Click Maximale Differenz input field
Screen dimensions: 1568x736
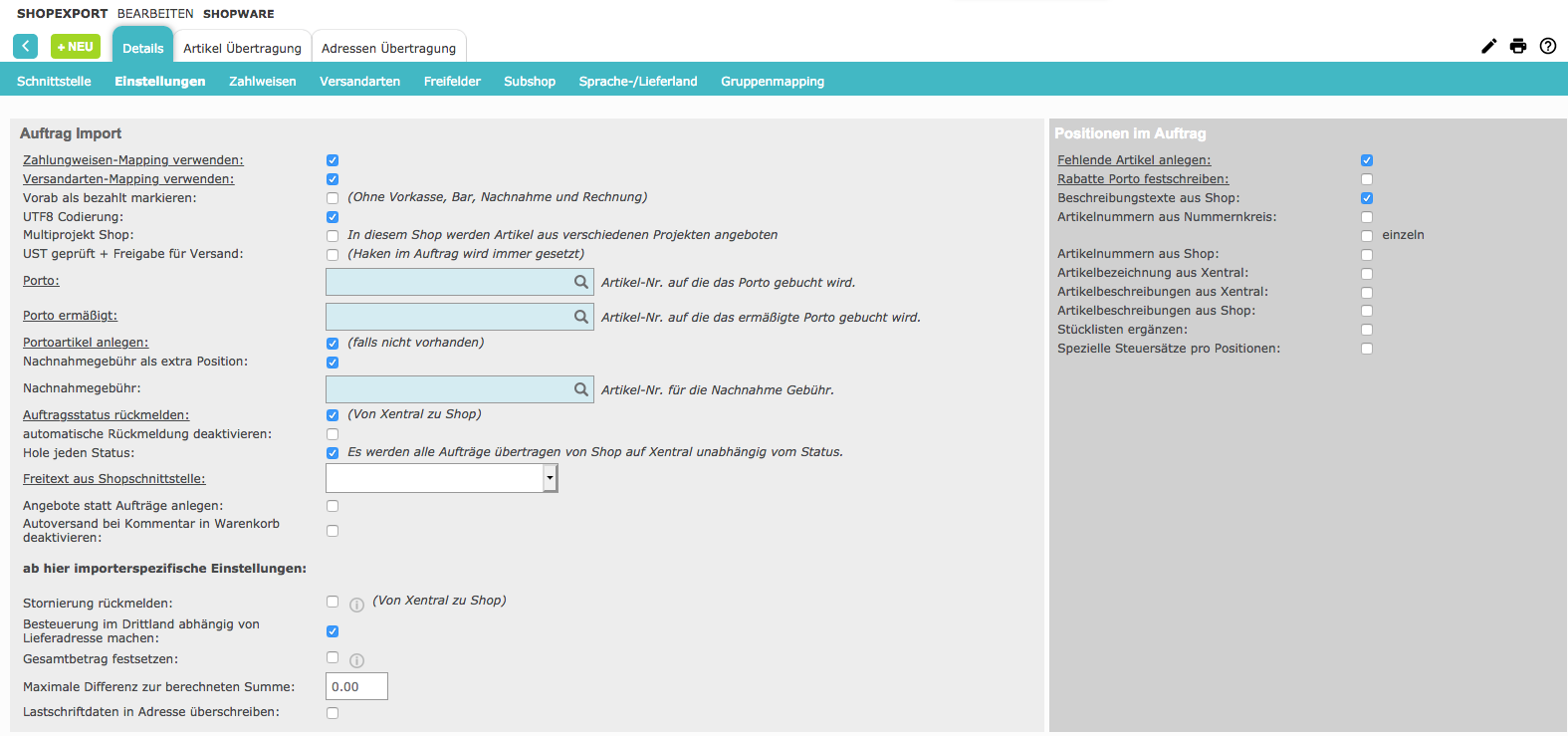(x=356, y=686)
